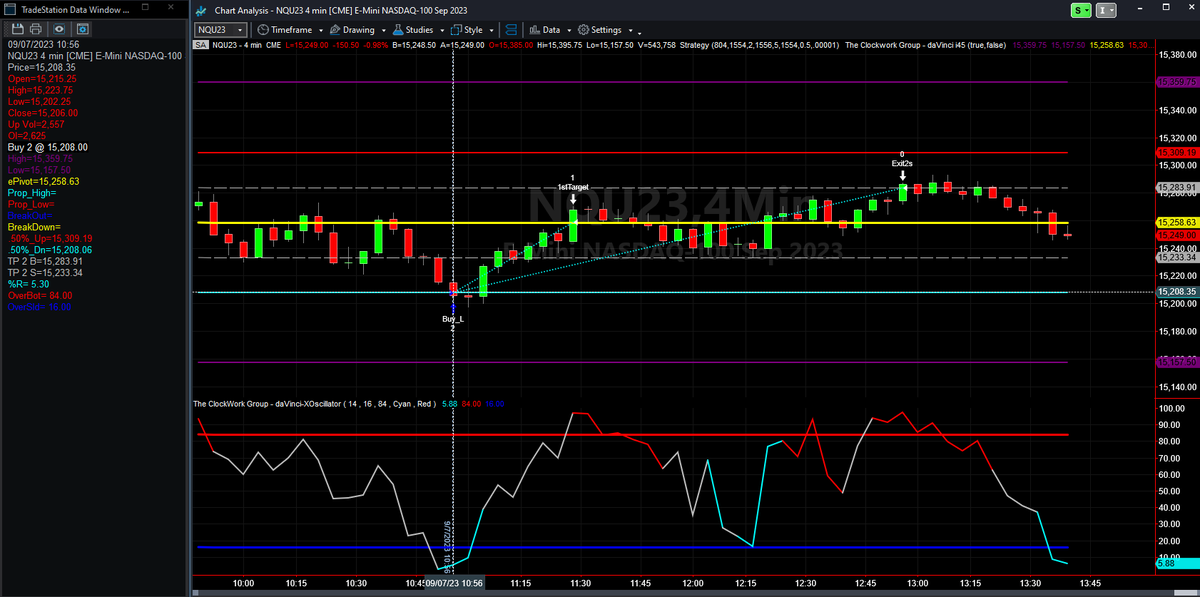Open the Studies menu label
Viewport: 1200px width, 597px height.
[420, 30]
